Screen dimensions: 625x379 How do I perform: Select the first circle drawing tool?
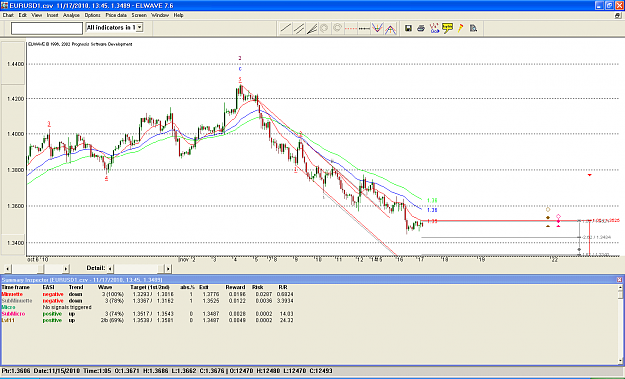pos(324,28)
